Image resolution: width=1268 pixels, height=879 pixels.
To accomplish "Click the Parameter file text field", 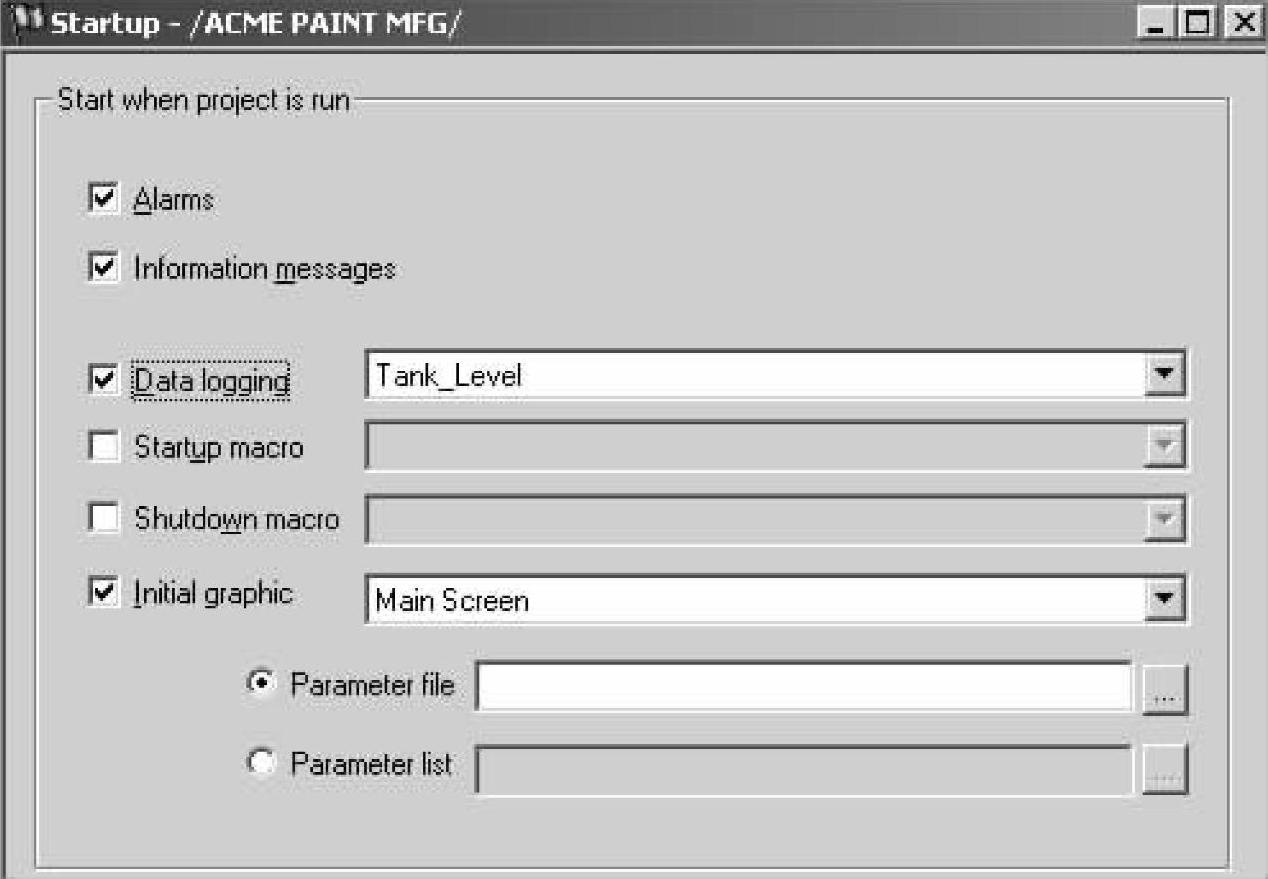I will (x=804, y=686).
